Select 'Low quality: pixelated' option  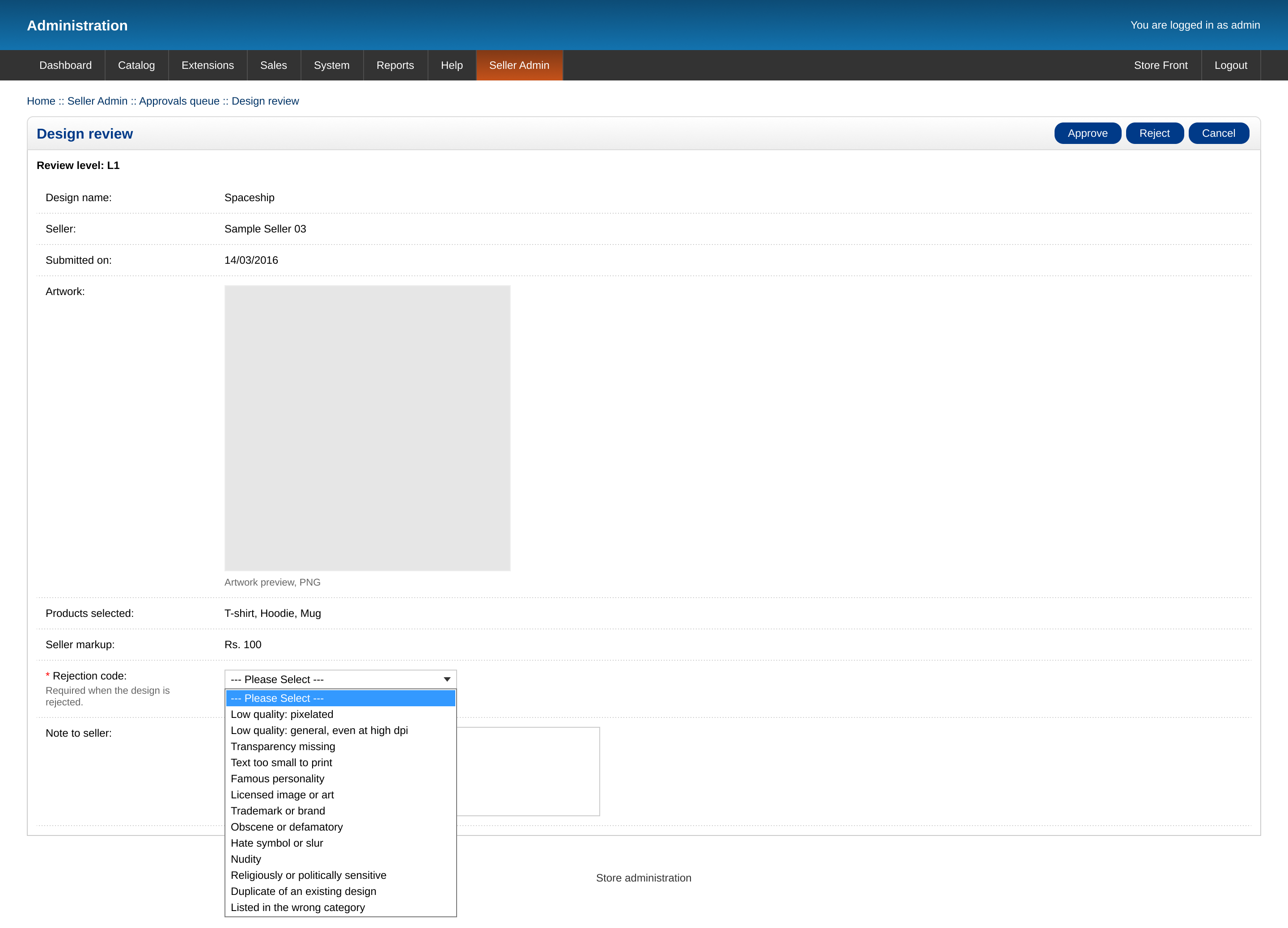pyautogui.click(x=340, y=714)
